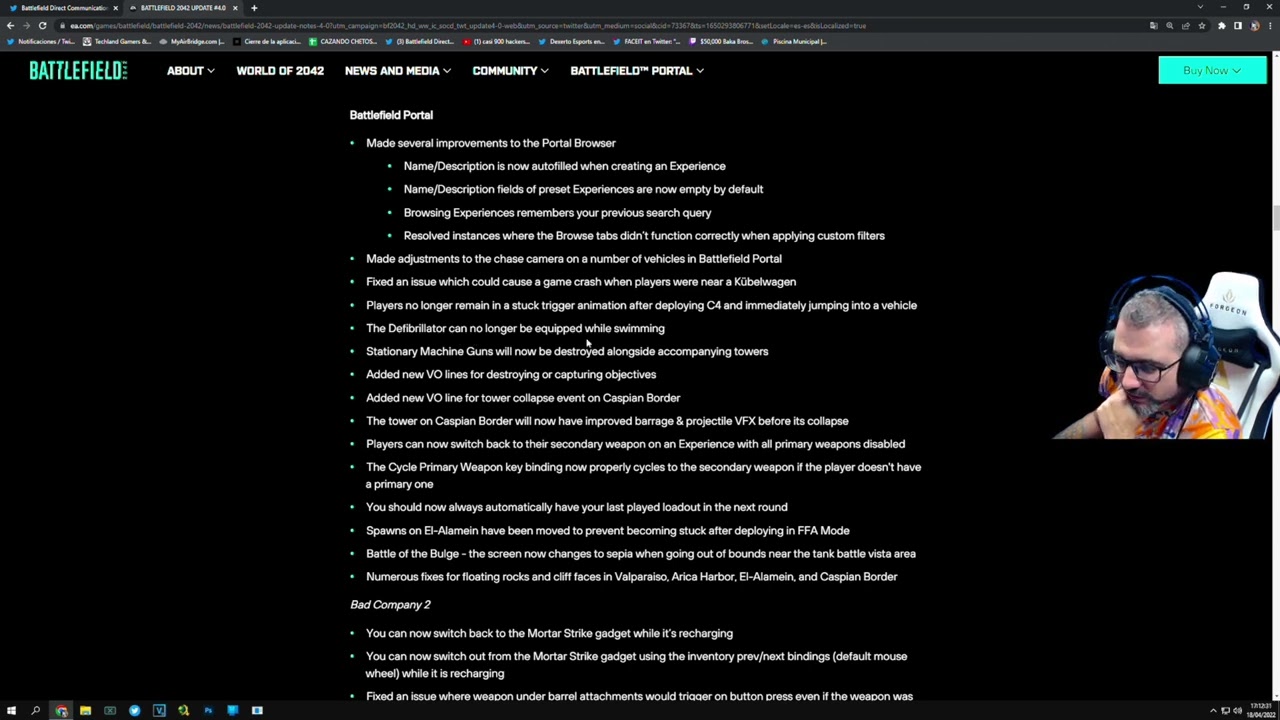Open Windows taskbar search
1280x720 pixels.
[35, 710]
